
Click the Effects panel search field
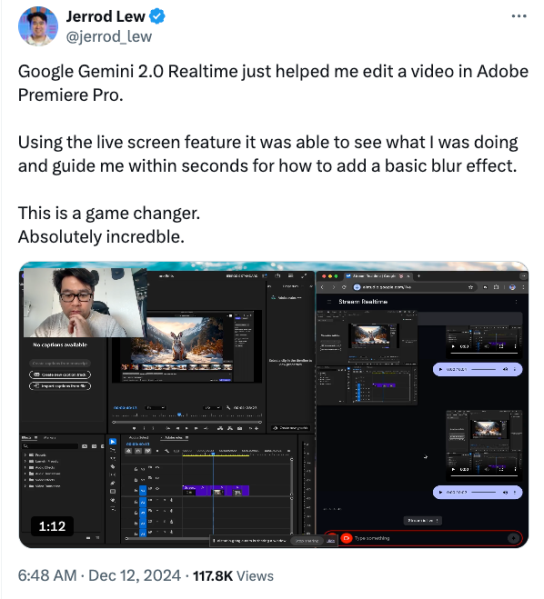(50, 446)
